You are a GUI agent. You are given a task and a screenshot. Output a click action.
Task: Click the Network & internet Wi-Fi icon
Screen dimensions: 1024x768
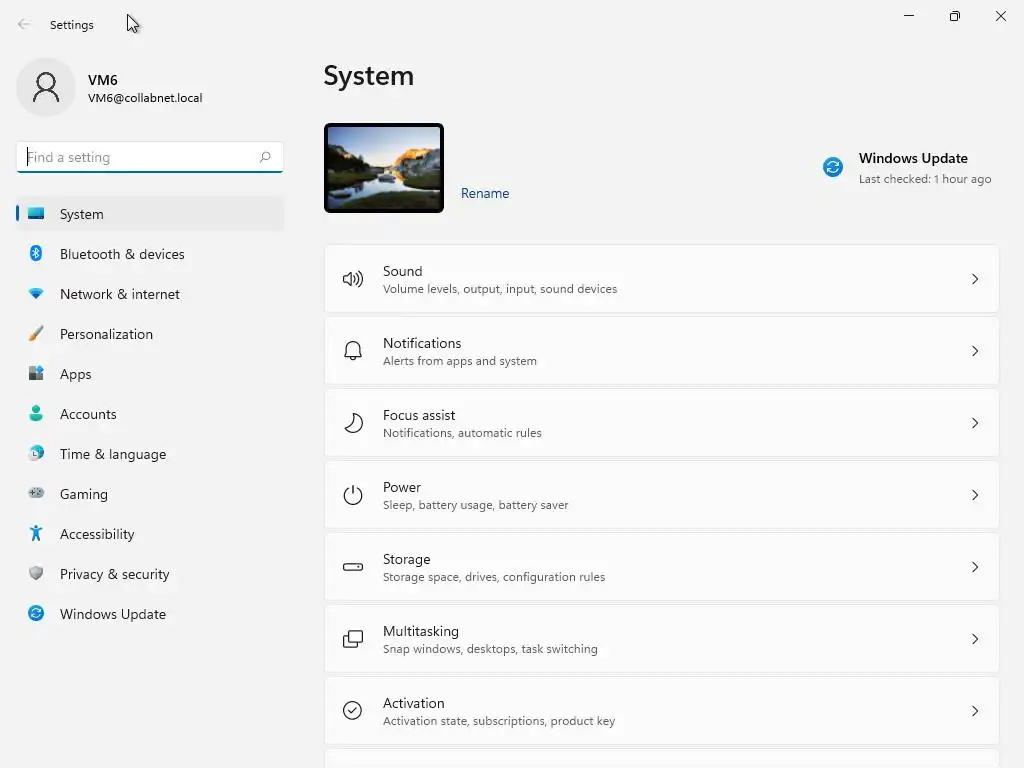pos(36,294)
